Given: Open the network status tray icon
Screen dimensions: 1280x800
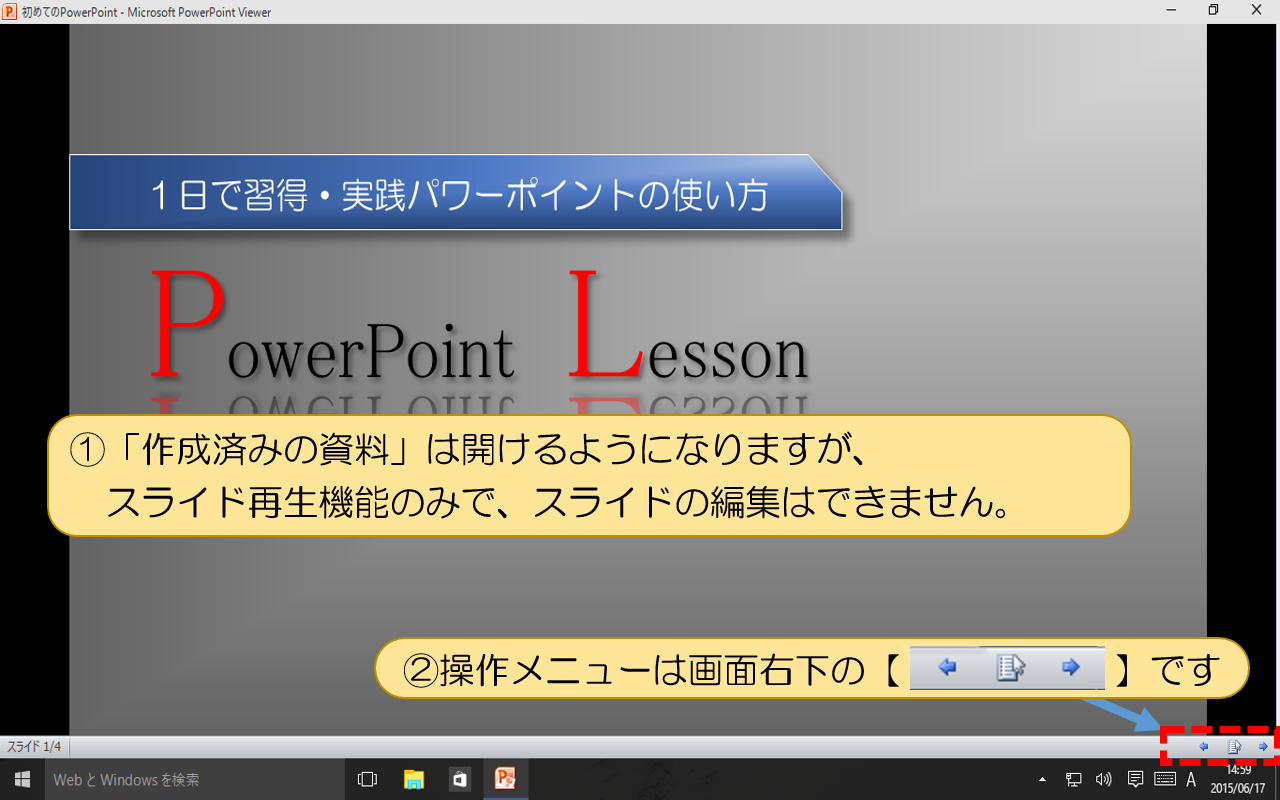Looking at the screenshot, I should [x=1074, y=779].
